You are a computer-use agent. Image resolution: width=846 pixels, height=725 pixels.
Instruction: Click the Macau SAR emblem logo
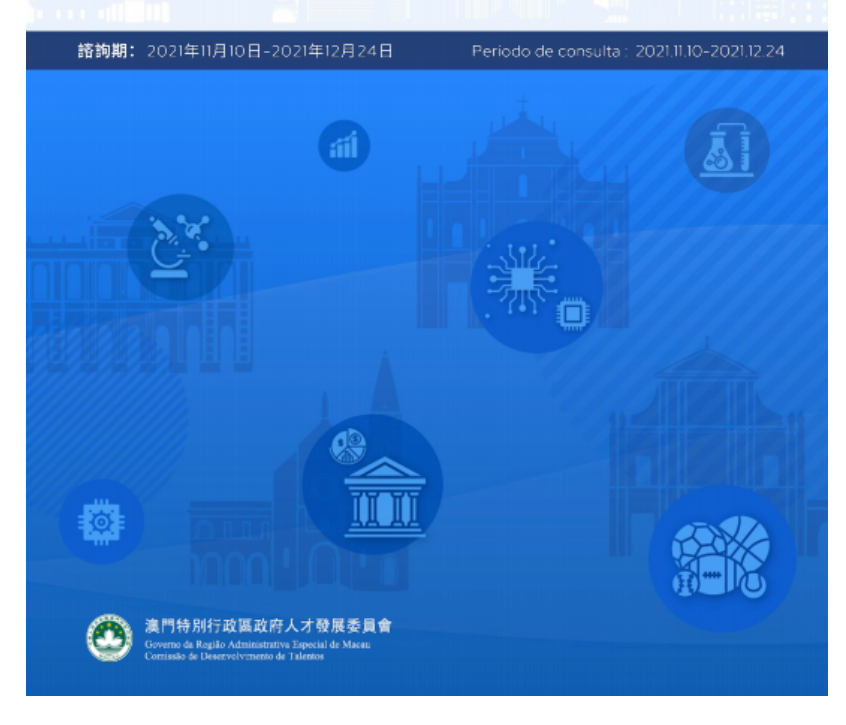click(109, 639)
